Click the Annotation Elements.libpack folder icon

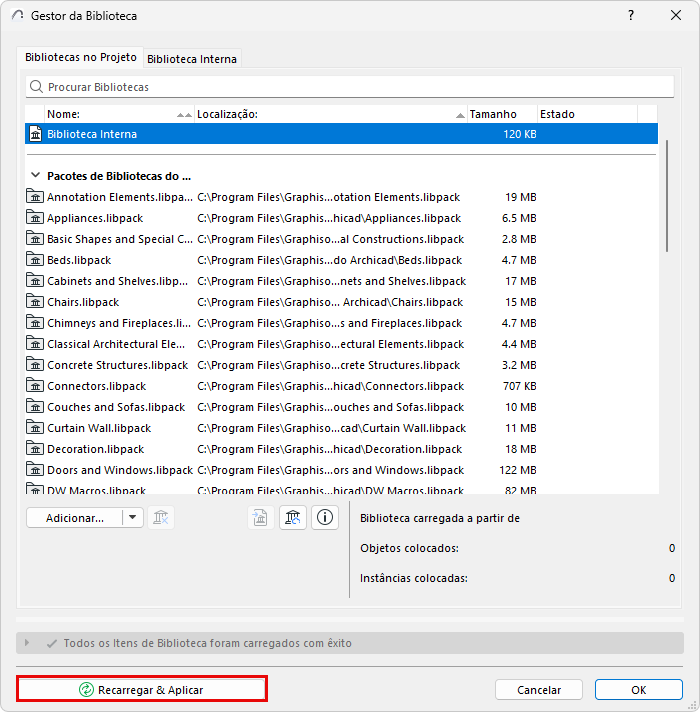click(x=35, y=197)
